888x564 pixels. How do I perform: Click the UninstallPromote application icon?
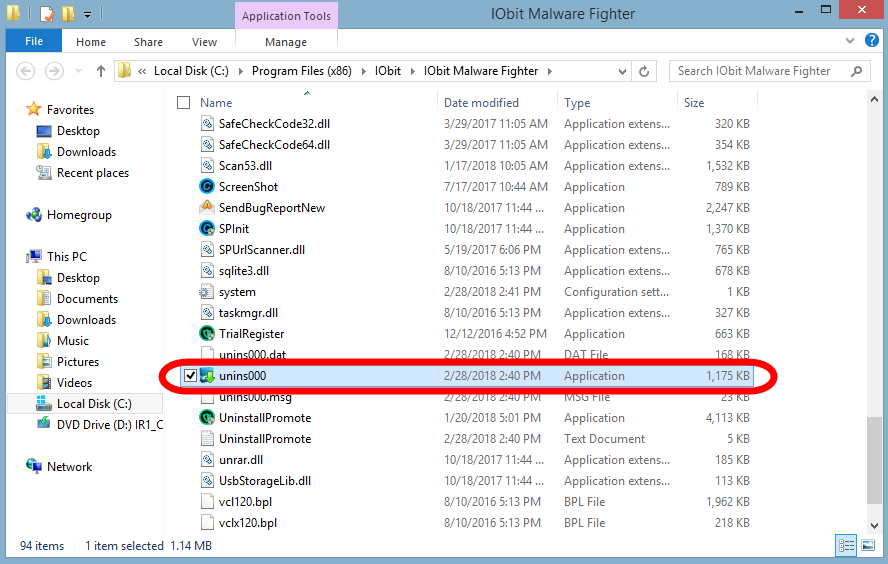207,417
